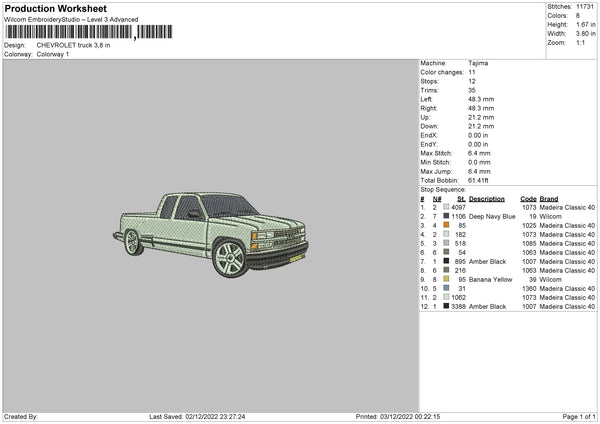600x424 pixels.
Task: Click the Banana Yellow color swatch
Action: 445,279
